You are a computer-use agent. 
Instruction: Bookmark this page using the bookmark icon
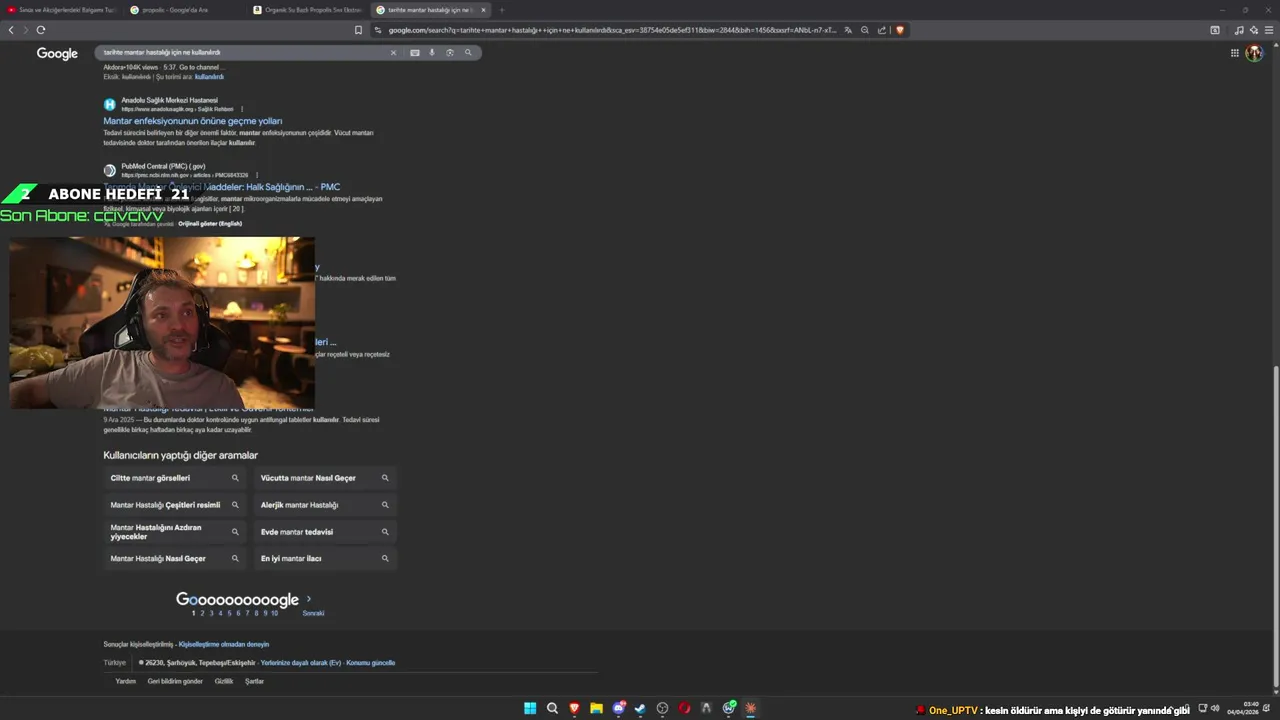coord(358,30)
